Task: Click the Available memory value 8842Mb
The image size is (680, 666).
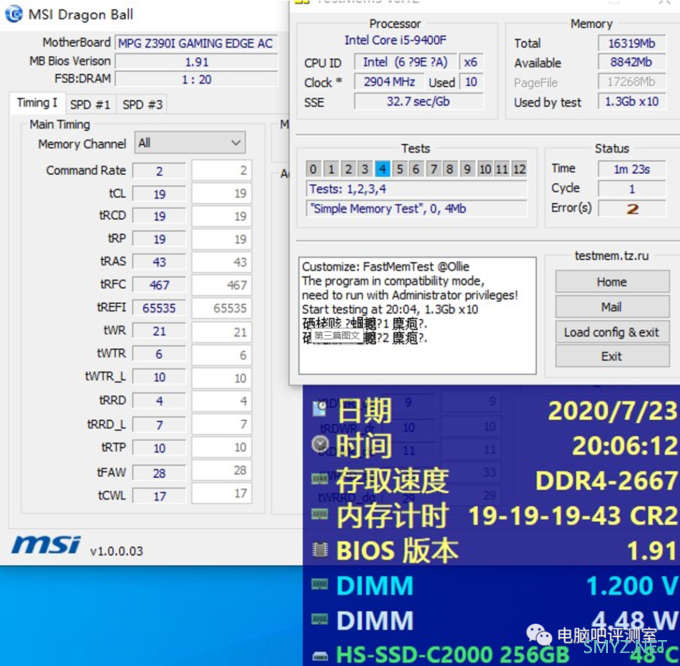Action: [632, 62]
